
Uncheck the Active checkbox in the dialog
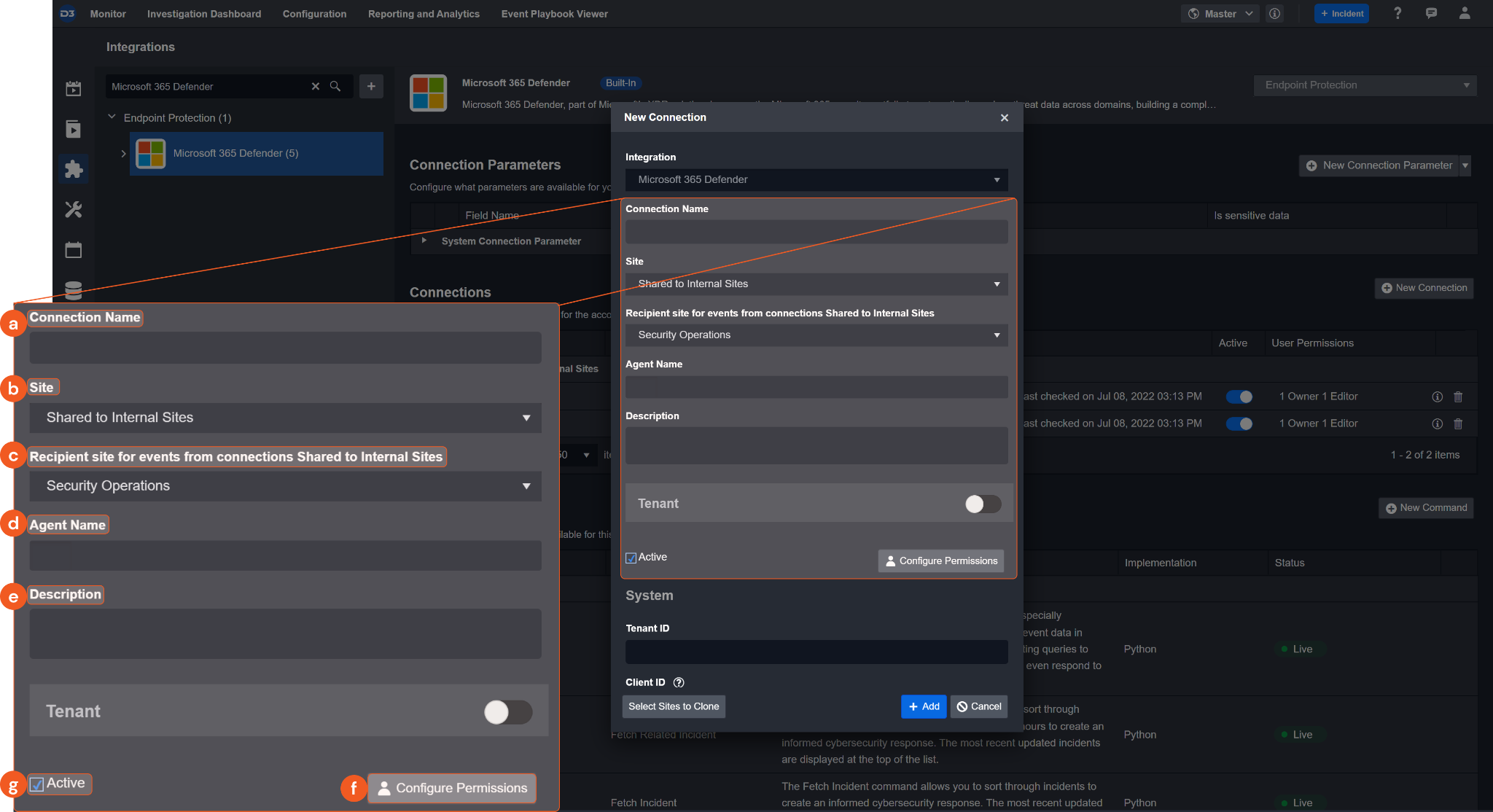[631, 558]
